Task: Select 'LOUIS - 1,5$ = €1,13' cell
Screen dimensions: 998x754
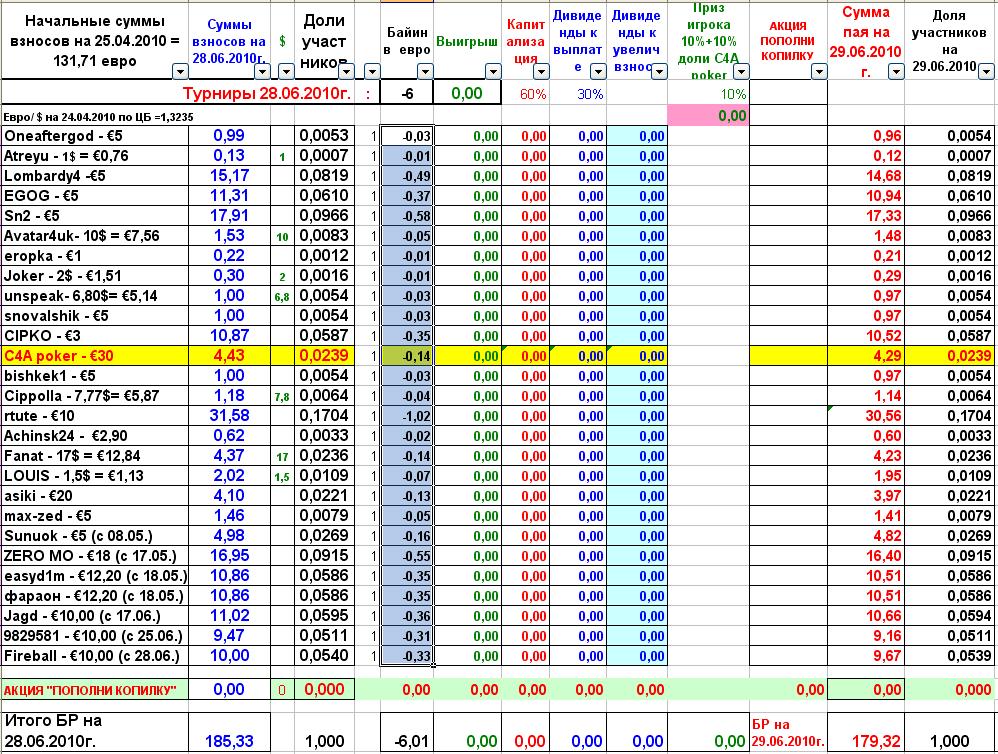Action: [x=95, y=475]
